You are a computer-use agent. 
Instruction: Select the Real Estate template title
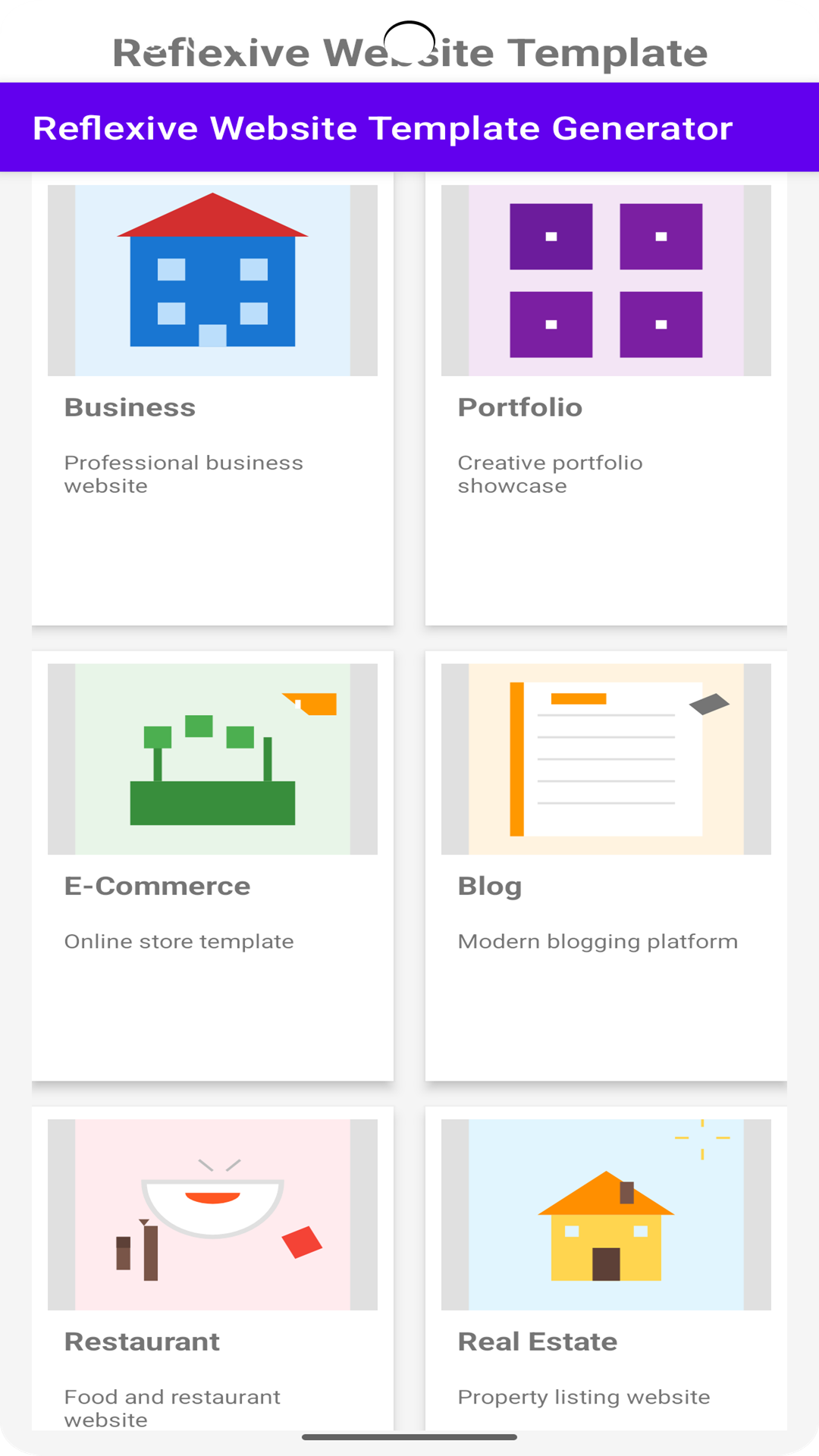coord(538,1342)
